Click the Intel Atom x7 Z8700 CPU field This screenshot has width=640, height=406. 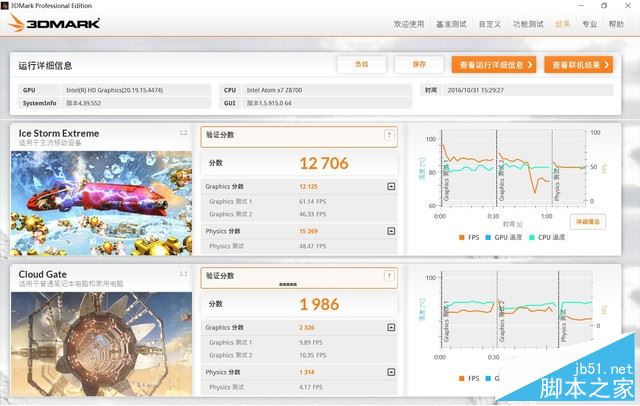click(327, 90)
